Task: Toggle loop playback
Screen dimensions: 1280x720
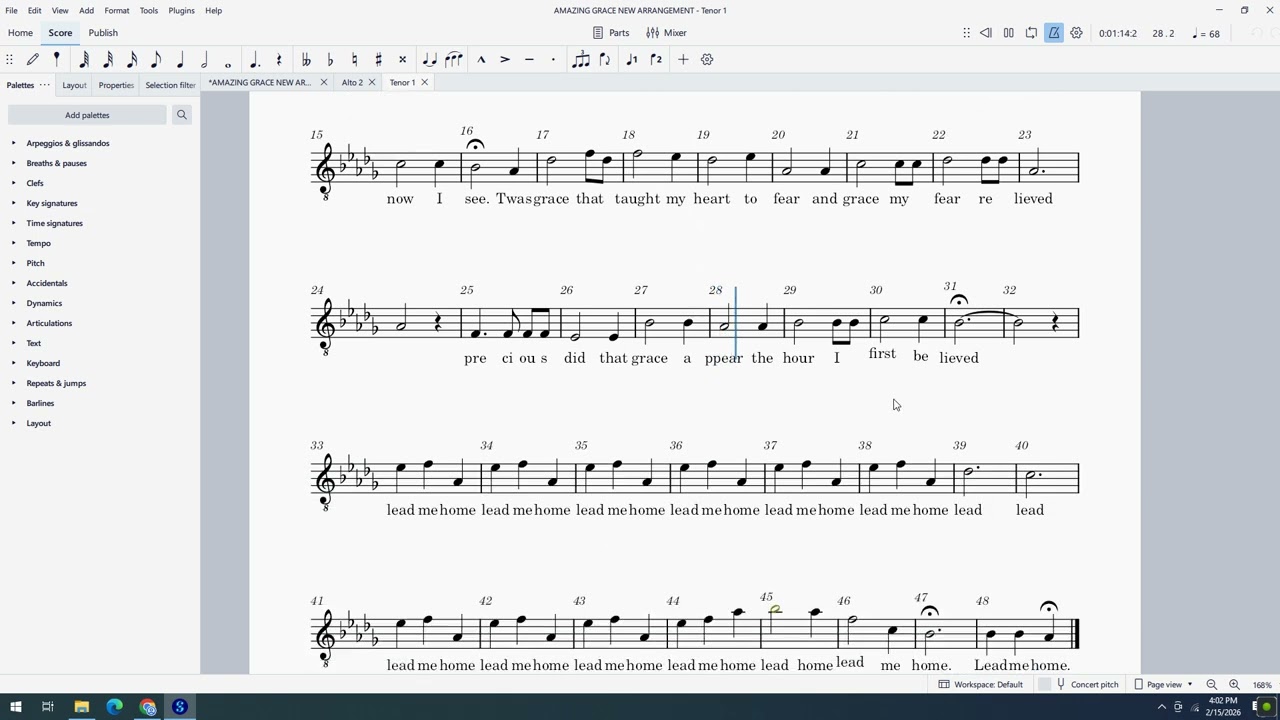Action: (x=1031, y=33)
